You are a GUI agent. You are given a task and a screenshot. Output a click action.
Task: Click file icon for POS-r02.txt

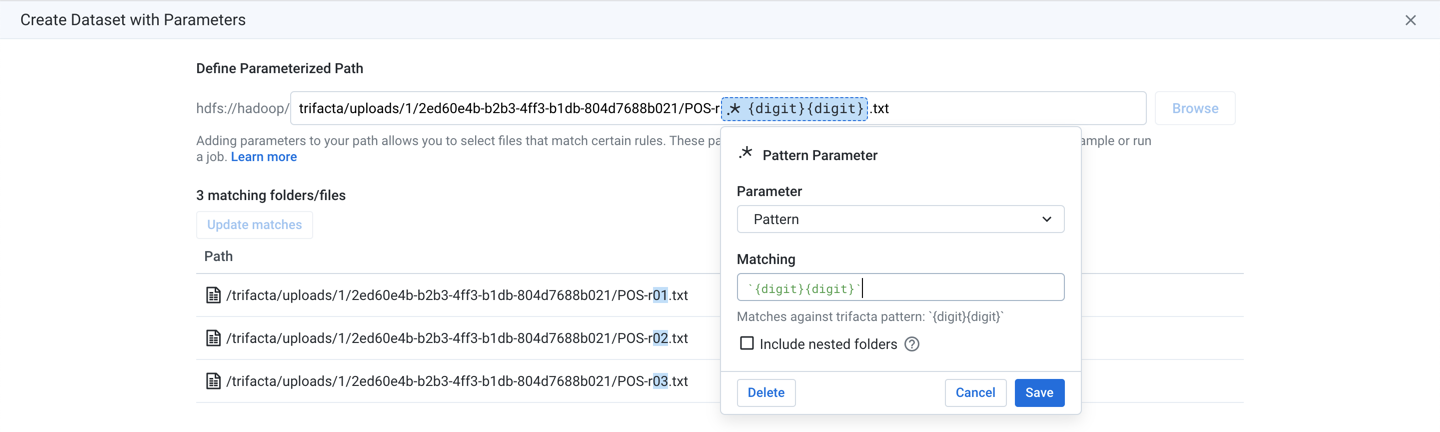click(213, 338)
